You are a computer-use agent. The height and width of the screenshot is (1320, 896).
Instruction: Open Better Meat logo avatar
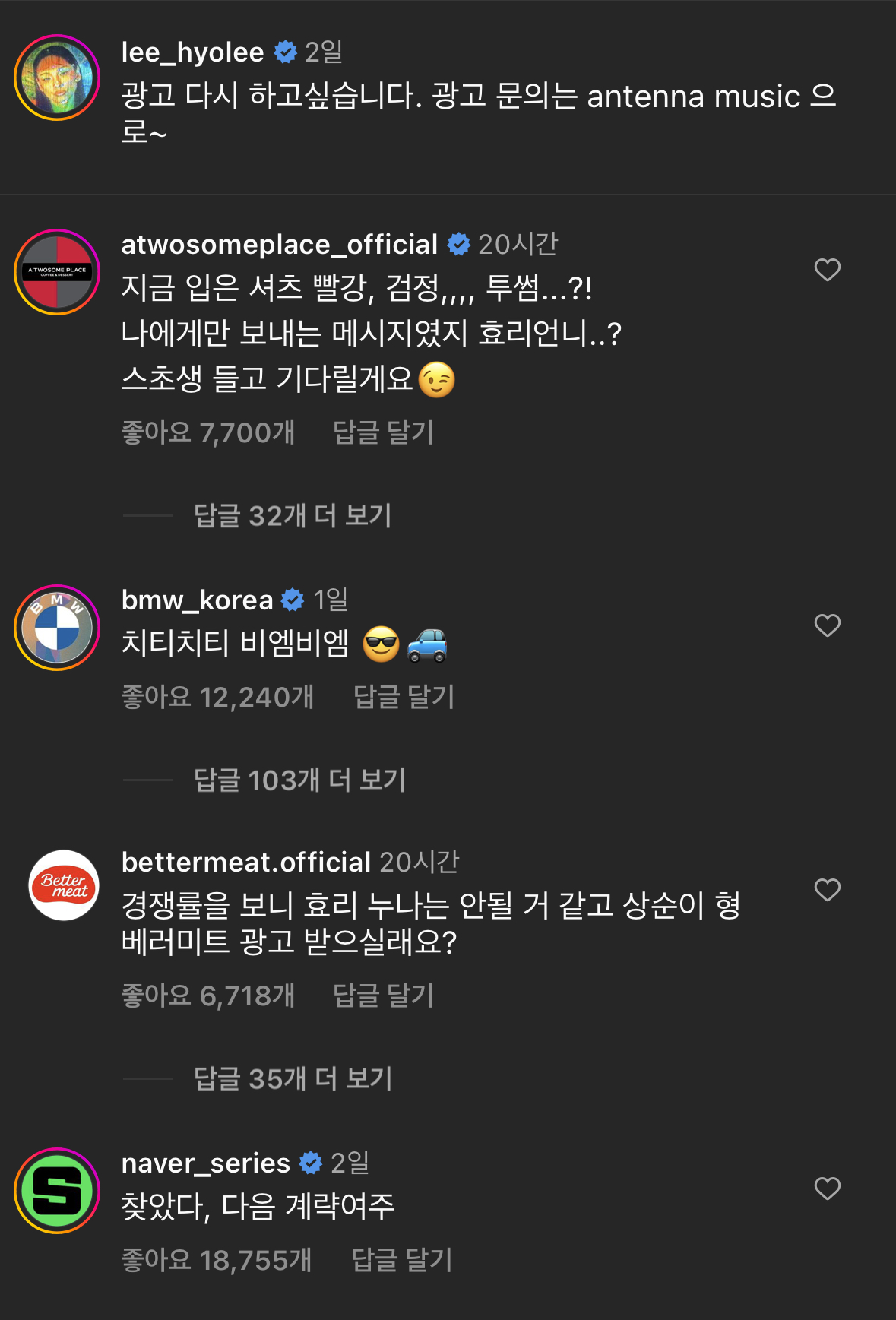[64, 885]
